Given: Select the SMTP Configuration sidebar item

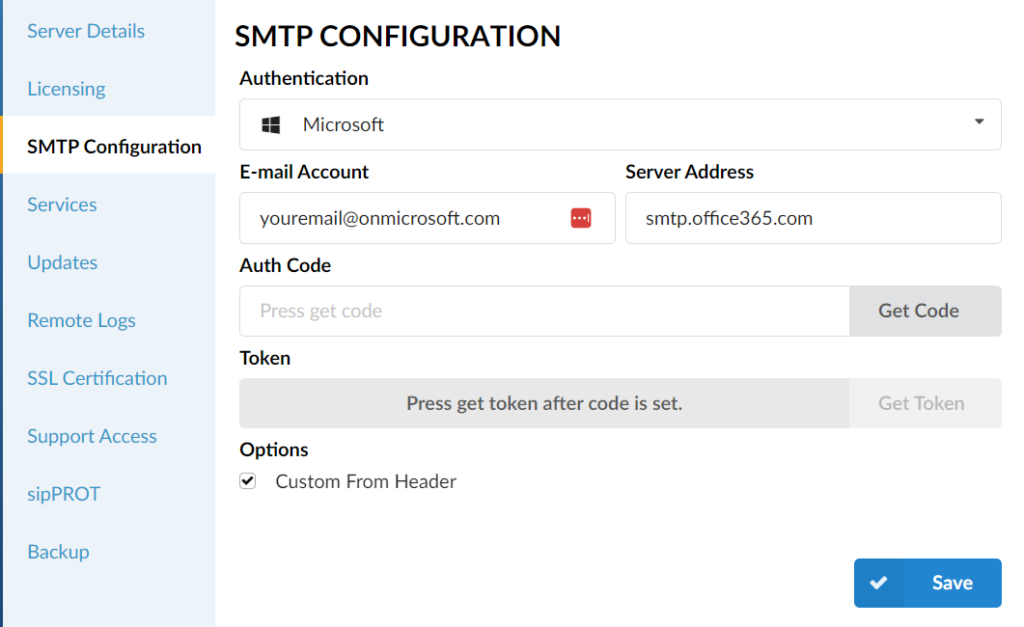Looking at the screenshot, I should click(114, 146).
